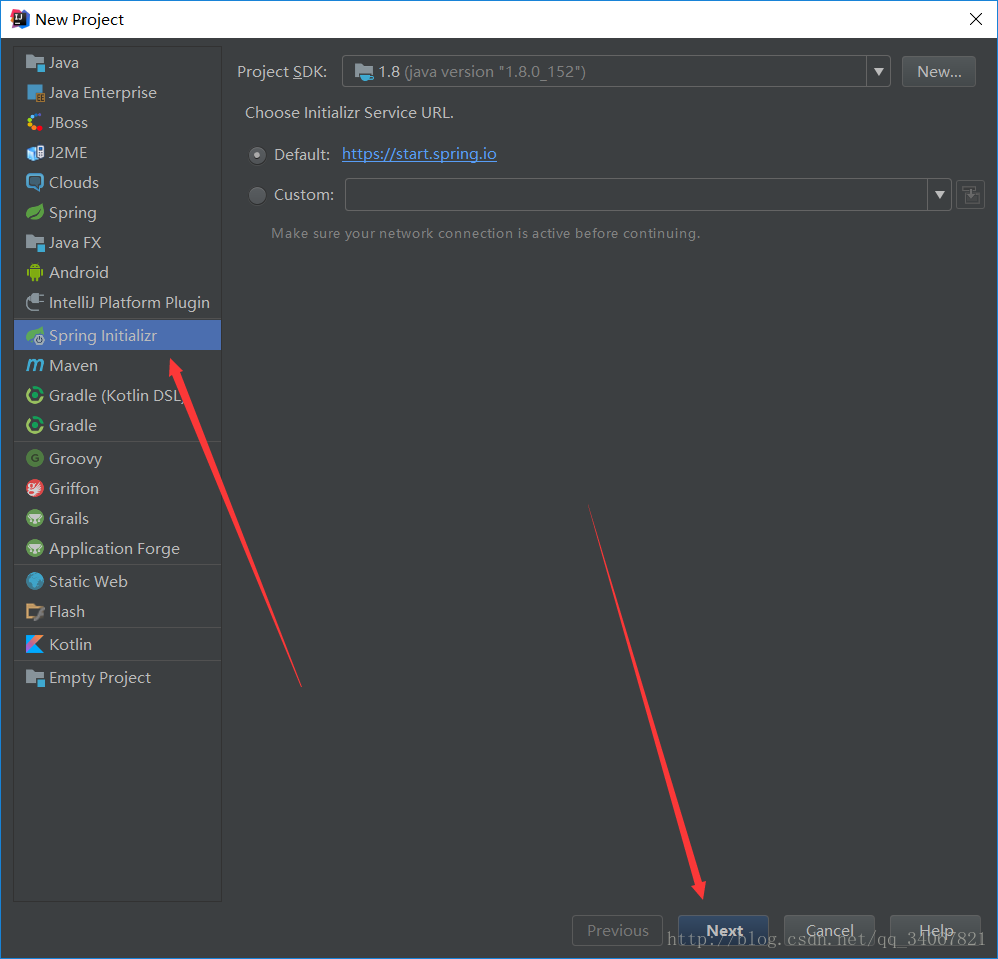
Task: Click the IntelliJ logo in title bar
Action: pyautogui.click(x=20, y=19)
